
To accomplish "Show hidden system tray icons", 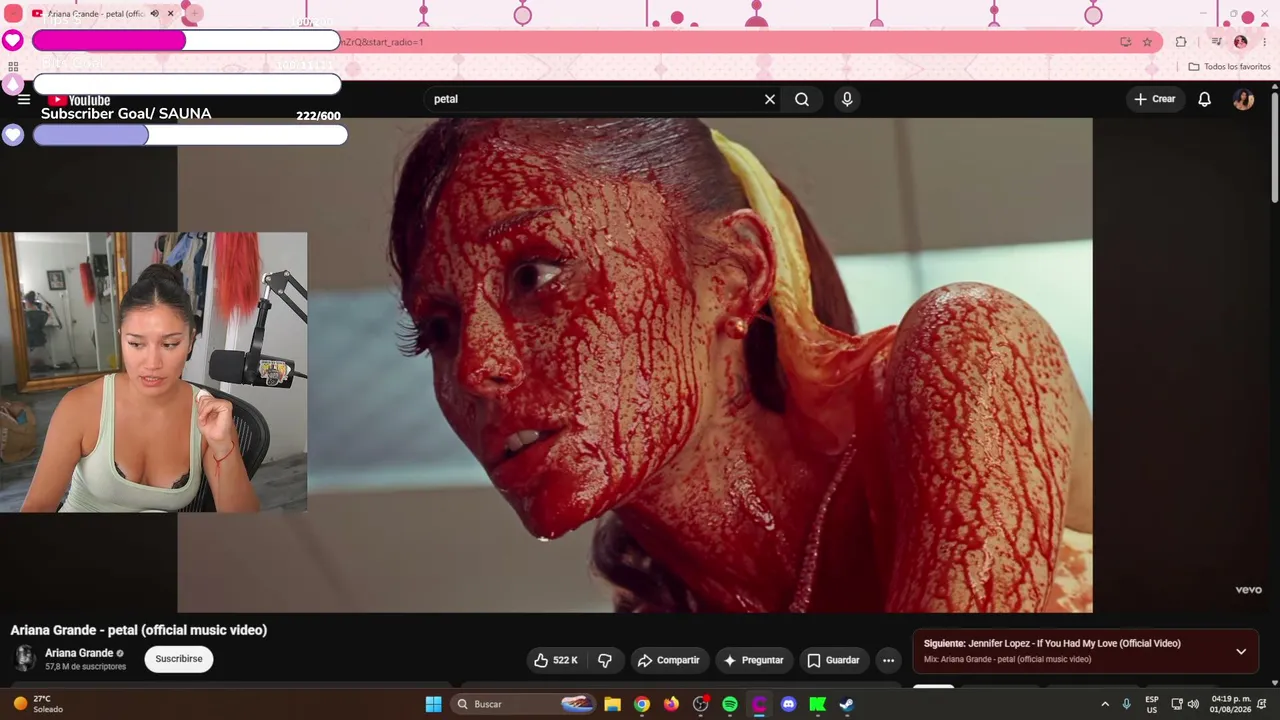I will click(x=1105, y=704).
